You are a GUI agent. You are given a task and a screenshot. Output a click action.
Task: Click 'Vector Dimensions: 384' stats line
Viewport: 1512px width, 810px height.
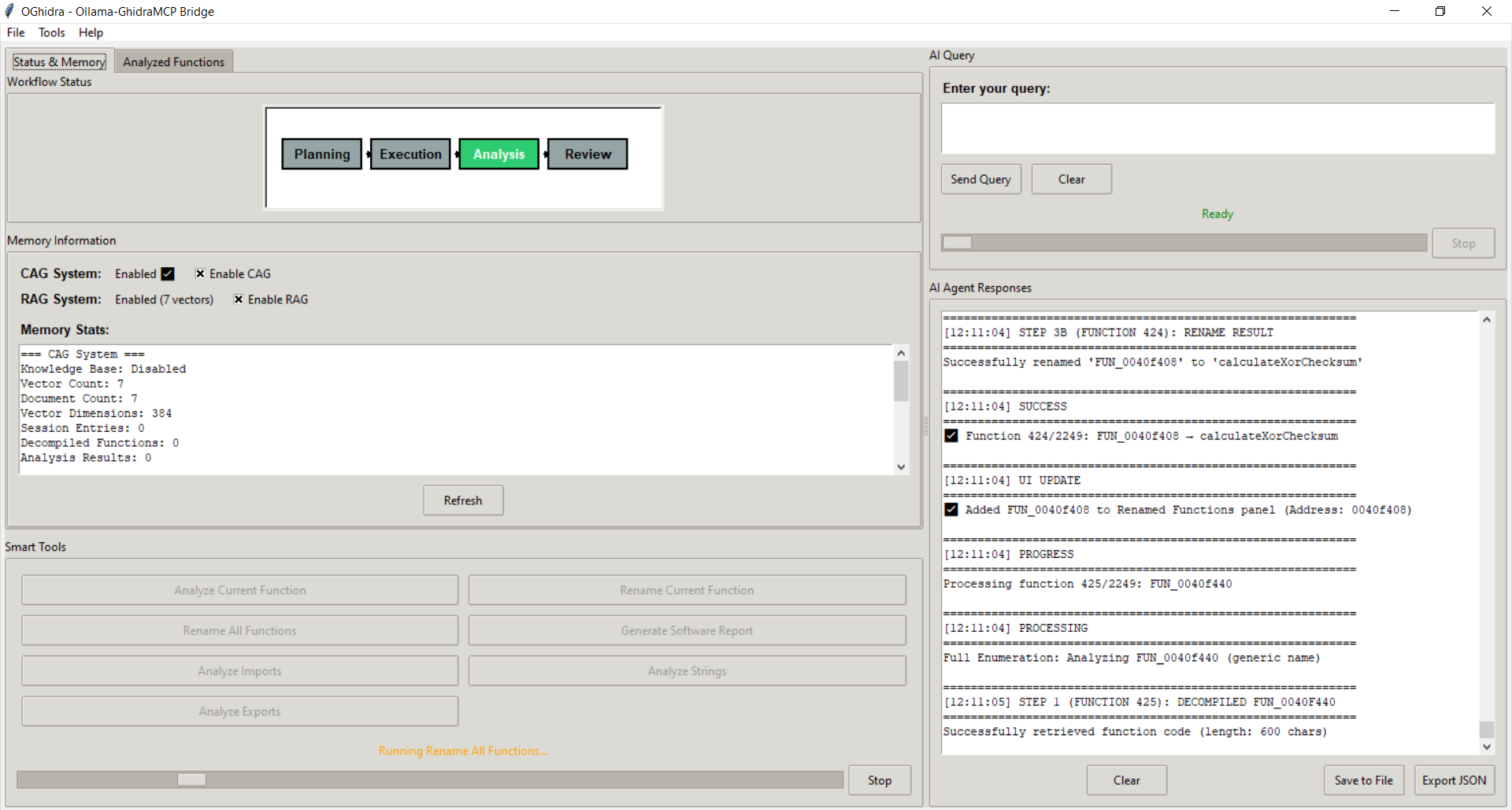coord(96,413)
